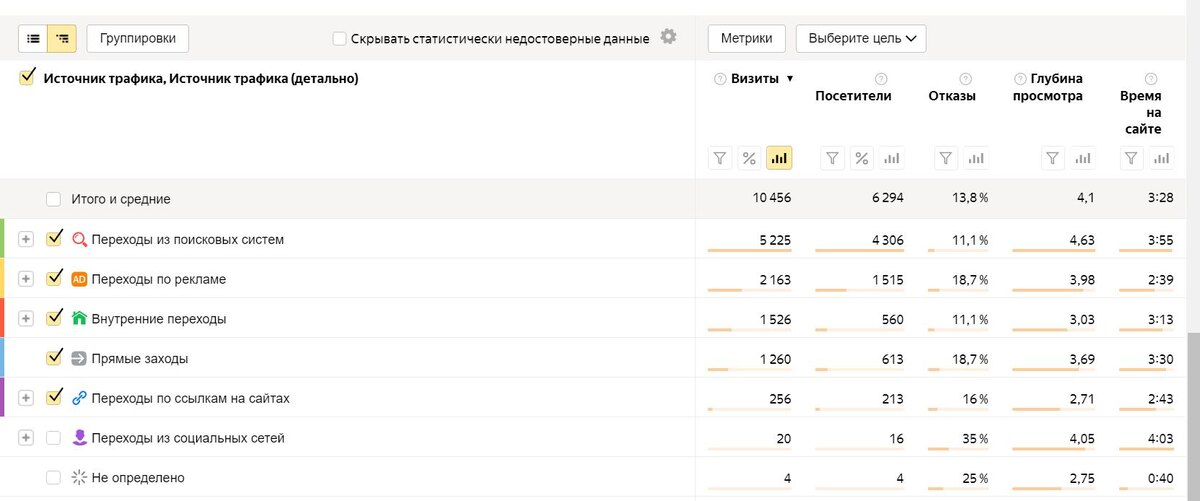Switch to flat list view icon

pyautogui.click(x=34, y=39)
